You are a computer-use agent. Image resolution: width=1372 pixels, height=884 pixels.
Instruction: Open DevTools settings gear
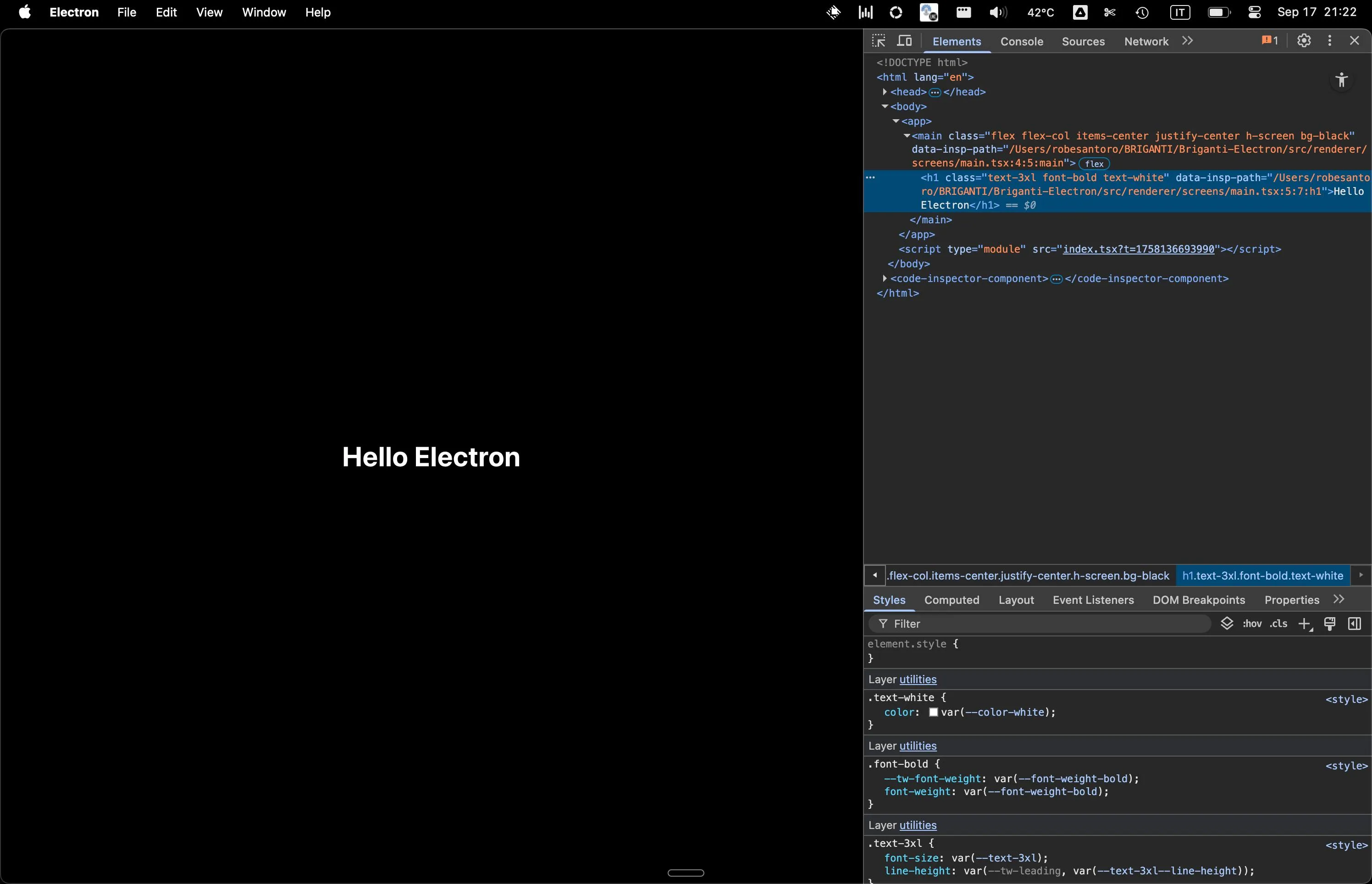pyautogui.click(x=1304, y=40)
